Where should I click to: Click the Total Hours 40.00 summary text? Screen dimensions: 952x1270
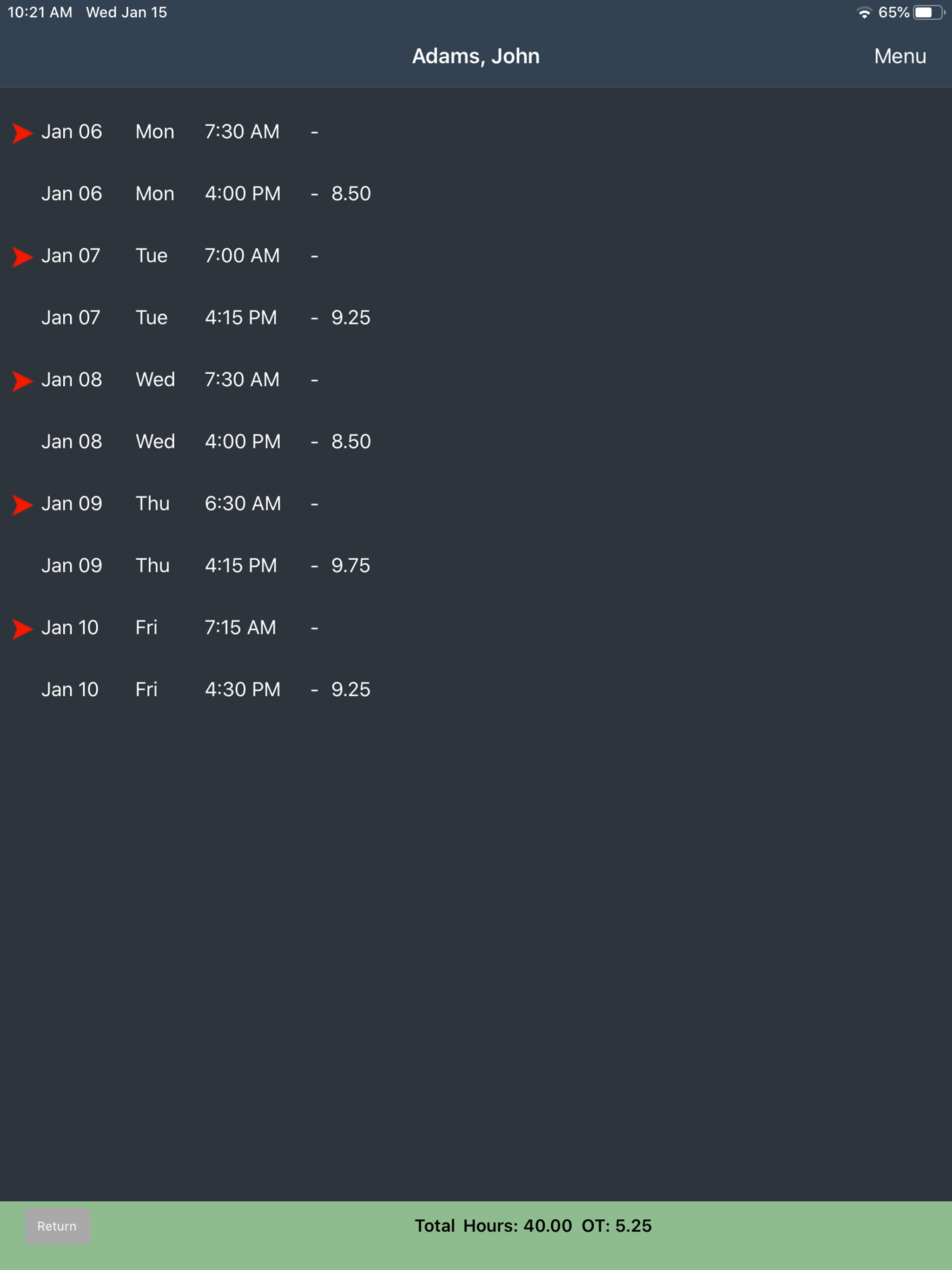[x=493, y=1226]
